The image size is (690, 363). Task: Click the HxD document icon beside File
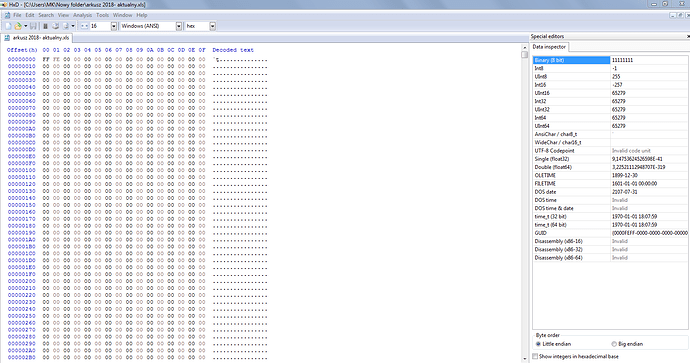(7, 15)
